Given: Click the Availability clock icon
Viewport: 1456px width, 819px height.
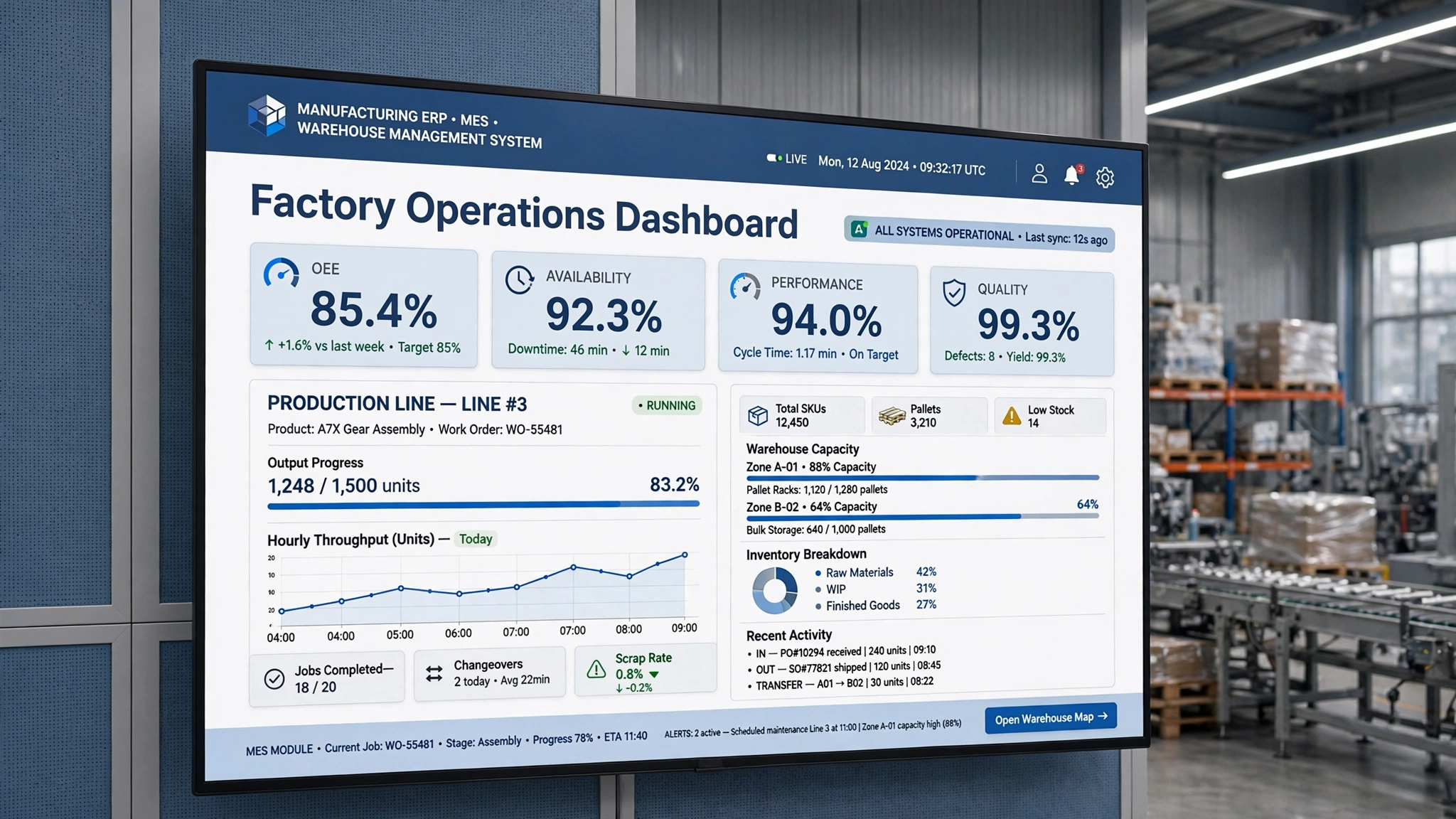Looking at the screenshot, I should (519, 279).
